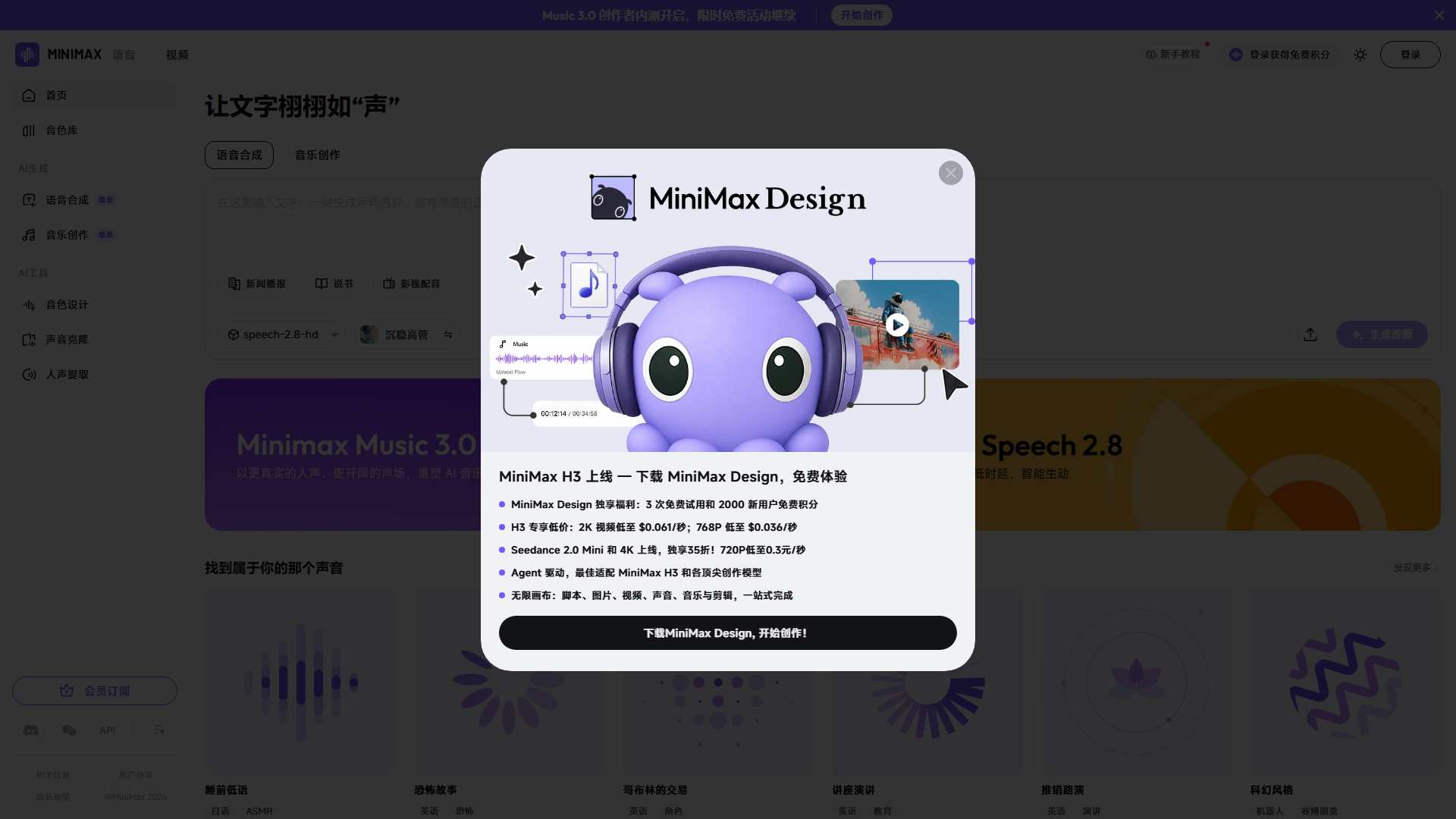Dismiss the top announcement banner

click(1439, 15)
